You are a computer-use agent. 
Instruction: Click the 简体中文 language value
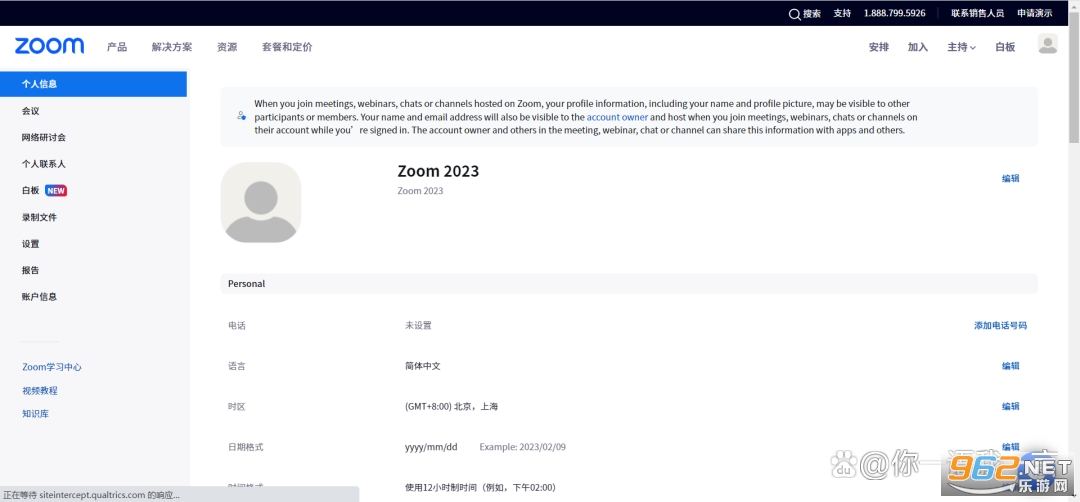click(x=423, y=366)
